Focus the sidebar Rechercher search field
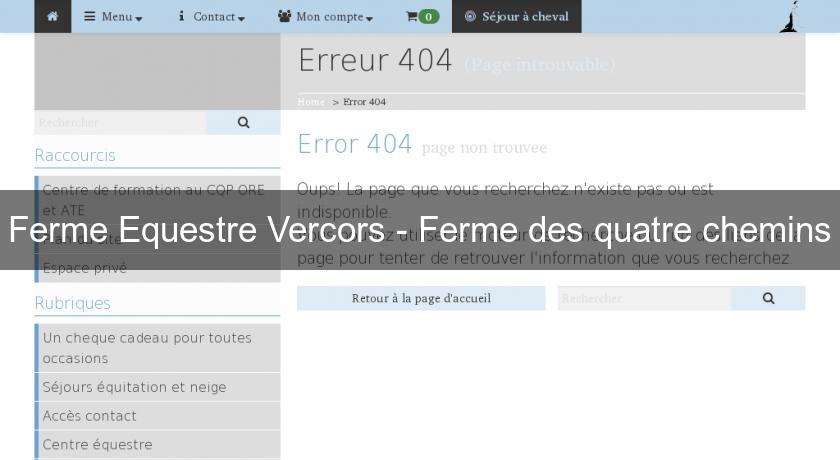 121,123
